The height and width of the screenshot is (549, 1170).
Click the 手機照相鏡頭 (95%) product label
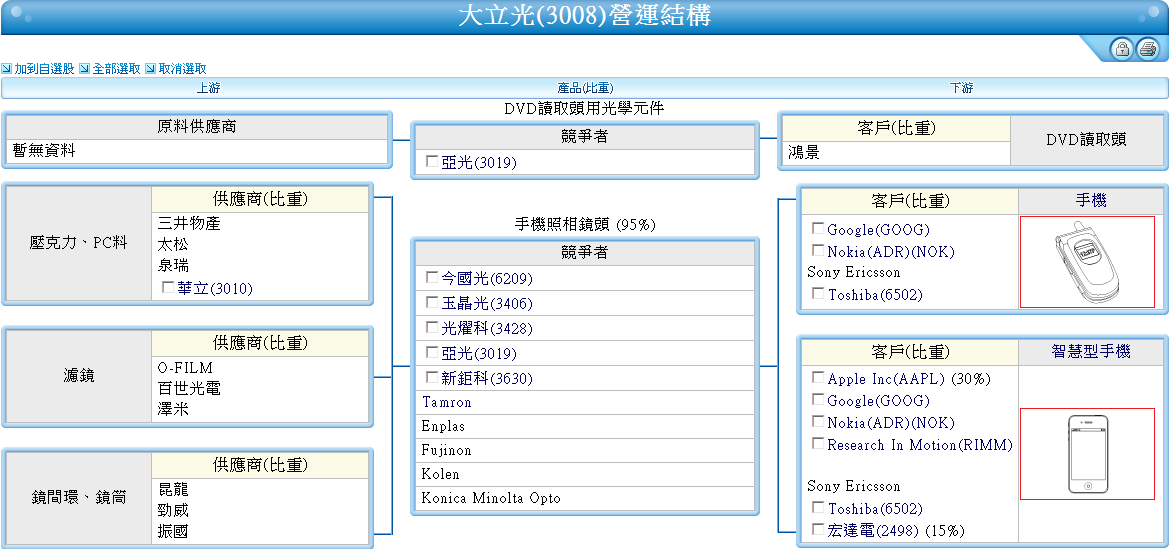[x=585, y=224]
